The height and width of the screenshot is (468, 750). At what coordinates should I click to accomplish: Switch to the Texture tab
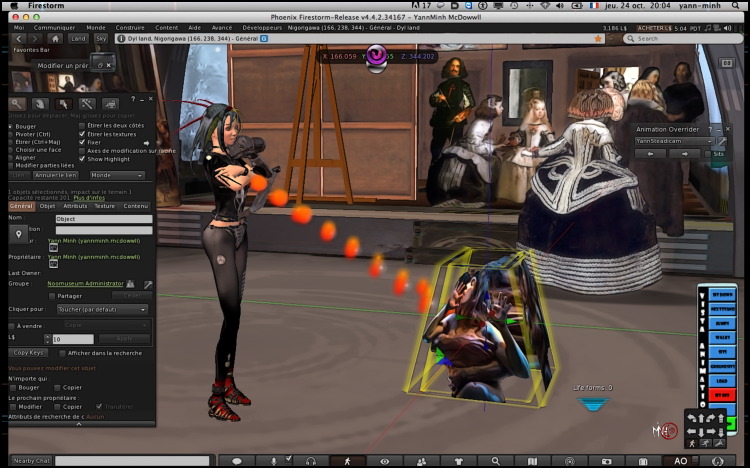coord(104,206)
